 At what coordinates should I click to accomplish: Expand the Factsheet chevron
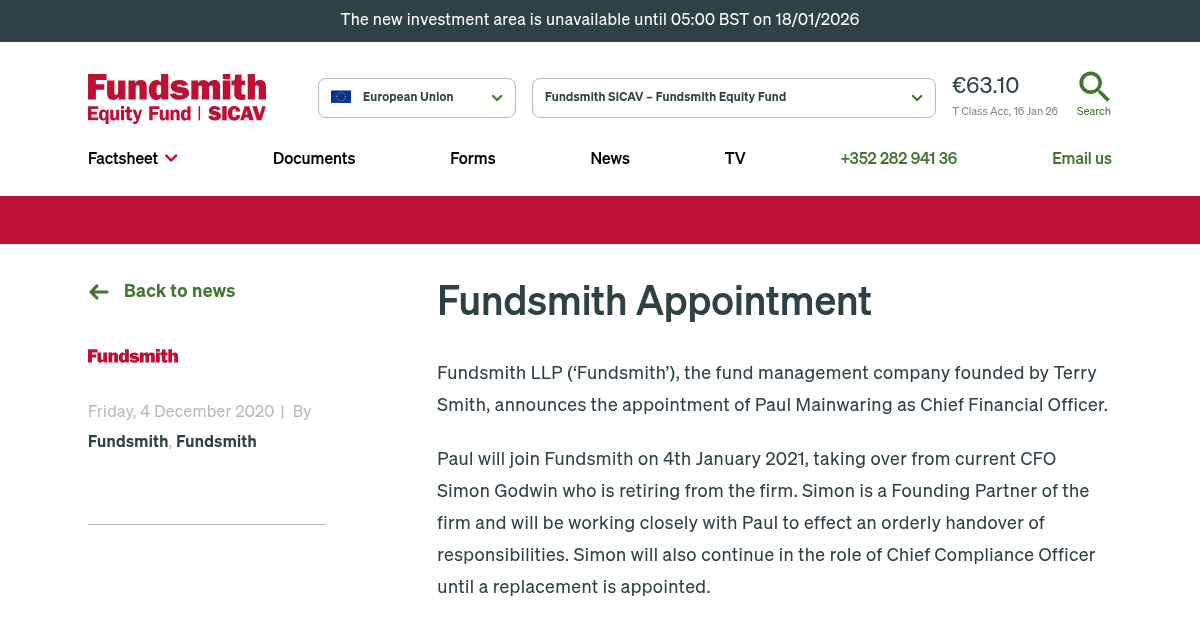pos(170,158)
